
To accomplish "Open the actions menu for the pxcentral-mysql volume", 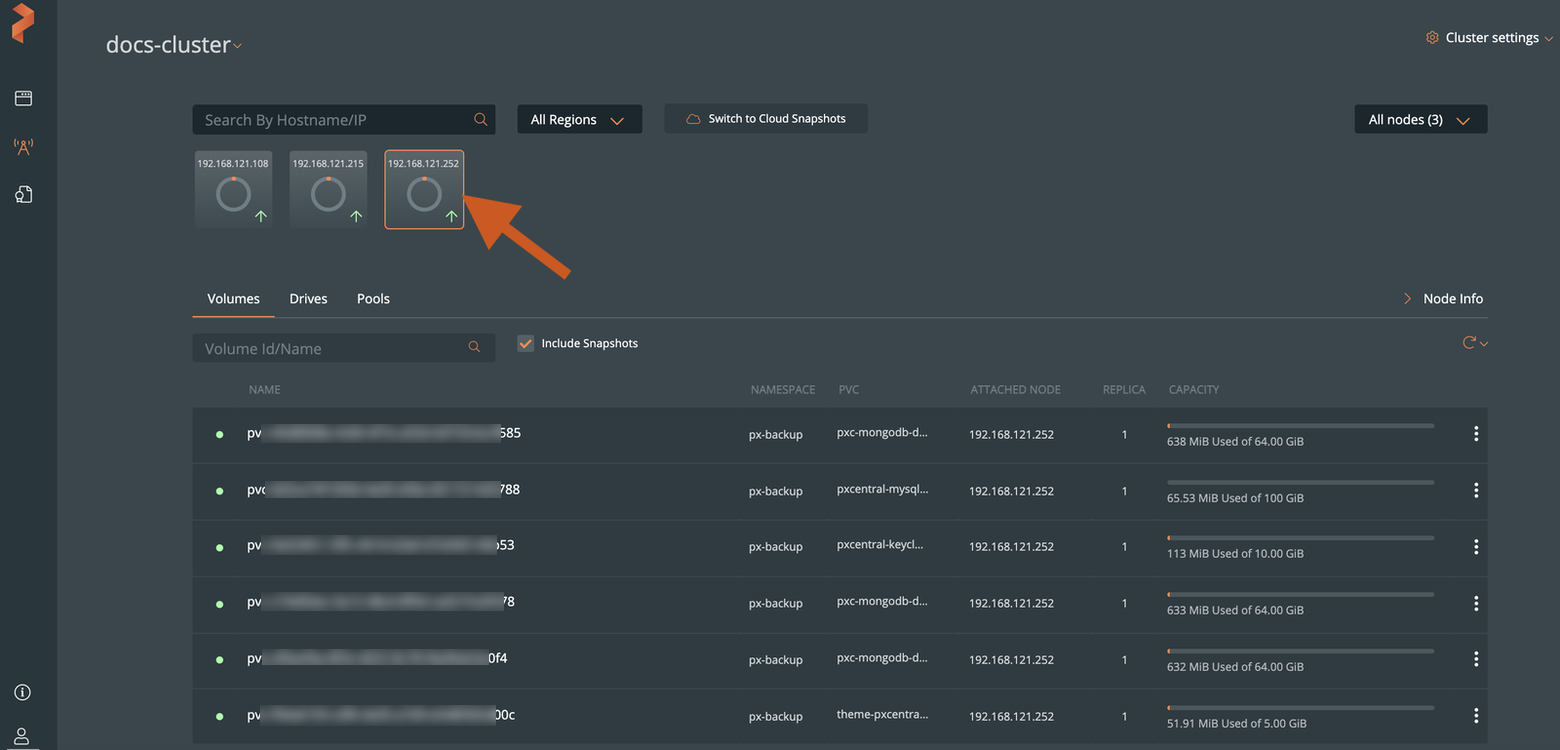I will 1476,490.
